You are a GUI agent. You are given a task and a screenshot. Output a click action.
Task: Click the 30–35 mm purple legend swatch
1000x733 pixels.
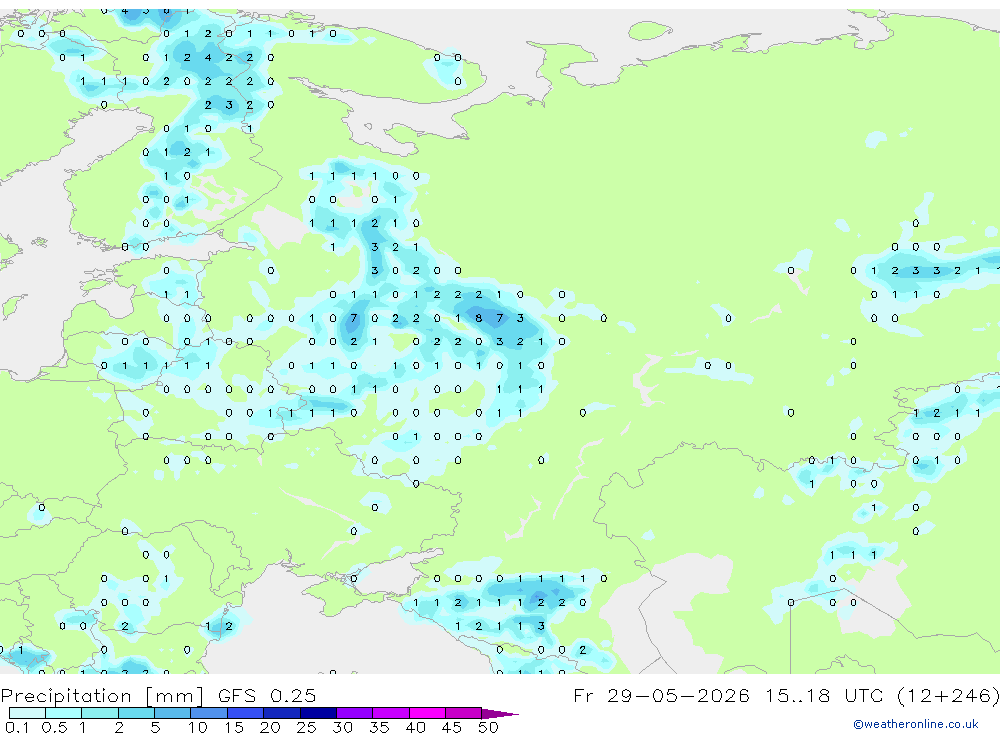pyautogui.click(x=355, y=713)
